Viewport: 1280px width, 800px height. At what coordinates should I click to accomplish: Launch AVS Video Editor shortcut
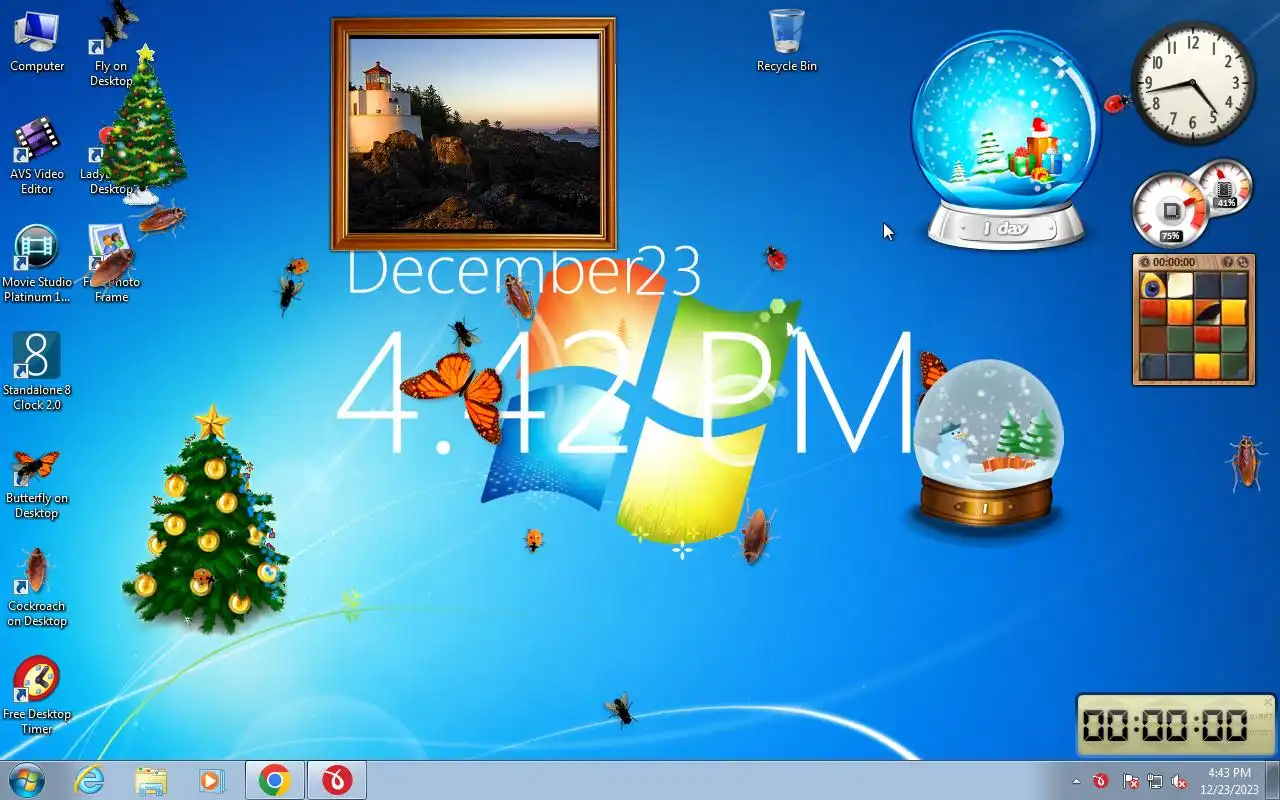[x=37, y=156]
